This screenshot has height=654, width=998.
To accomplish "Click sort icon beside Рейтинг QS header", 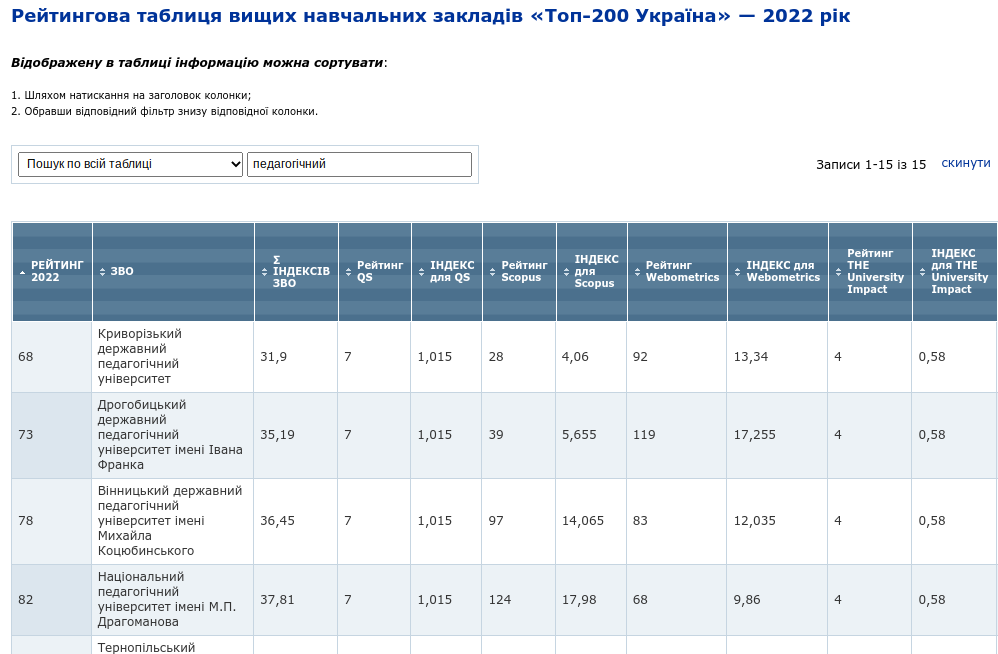I will tap(348, 272).
